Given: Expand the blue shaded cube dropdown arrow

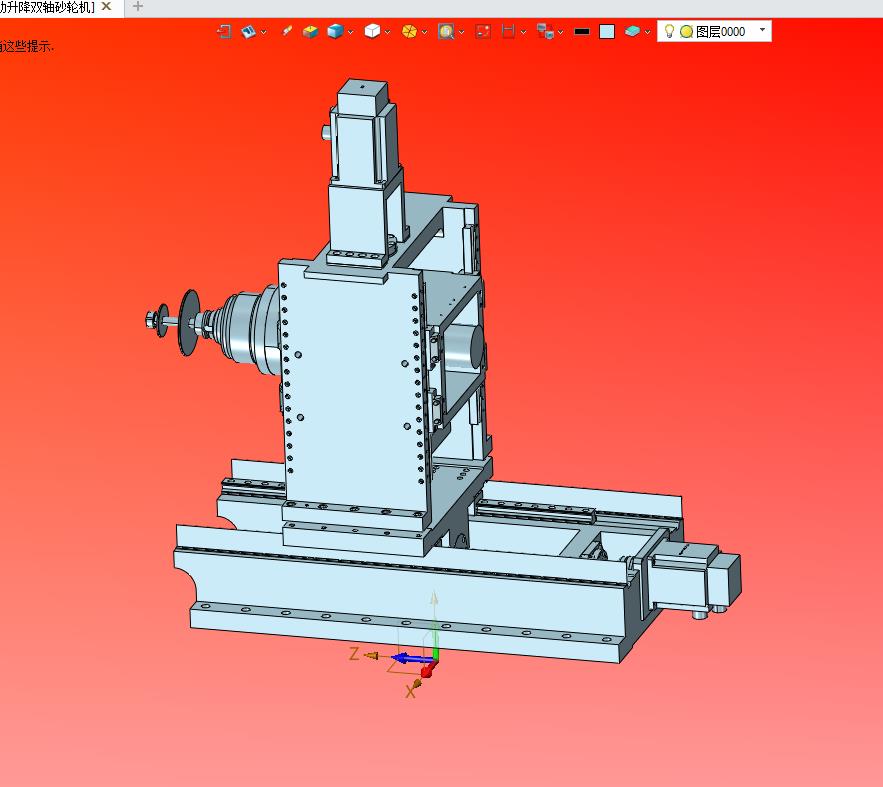Looking at the screenshot, I should (350, 32).
